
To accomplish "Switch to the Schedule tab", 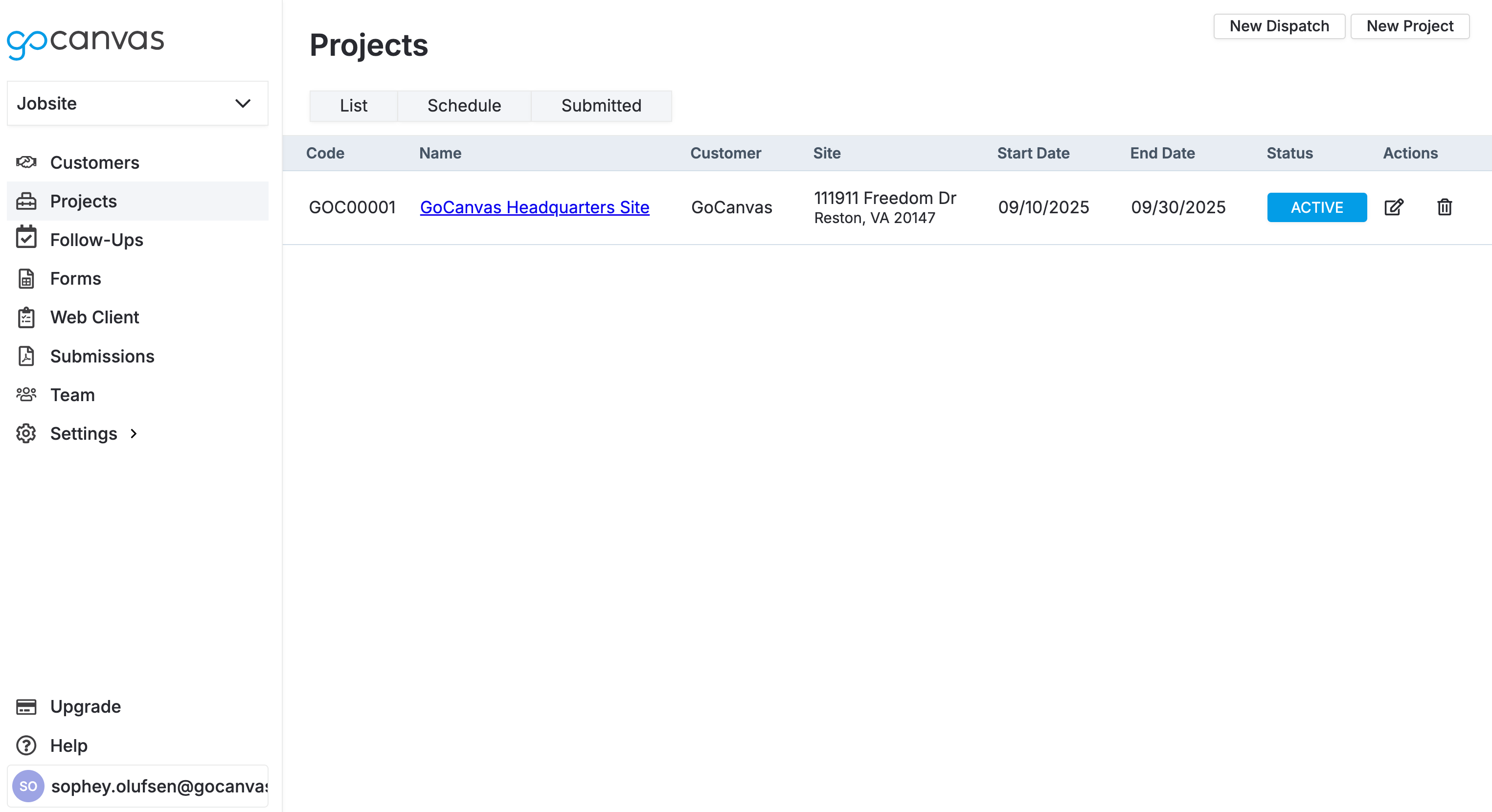I will pyautogui.click(x=464, y=106).
